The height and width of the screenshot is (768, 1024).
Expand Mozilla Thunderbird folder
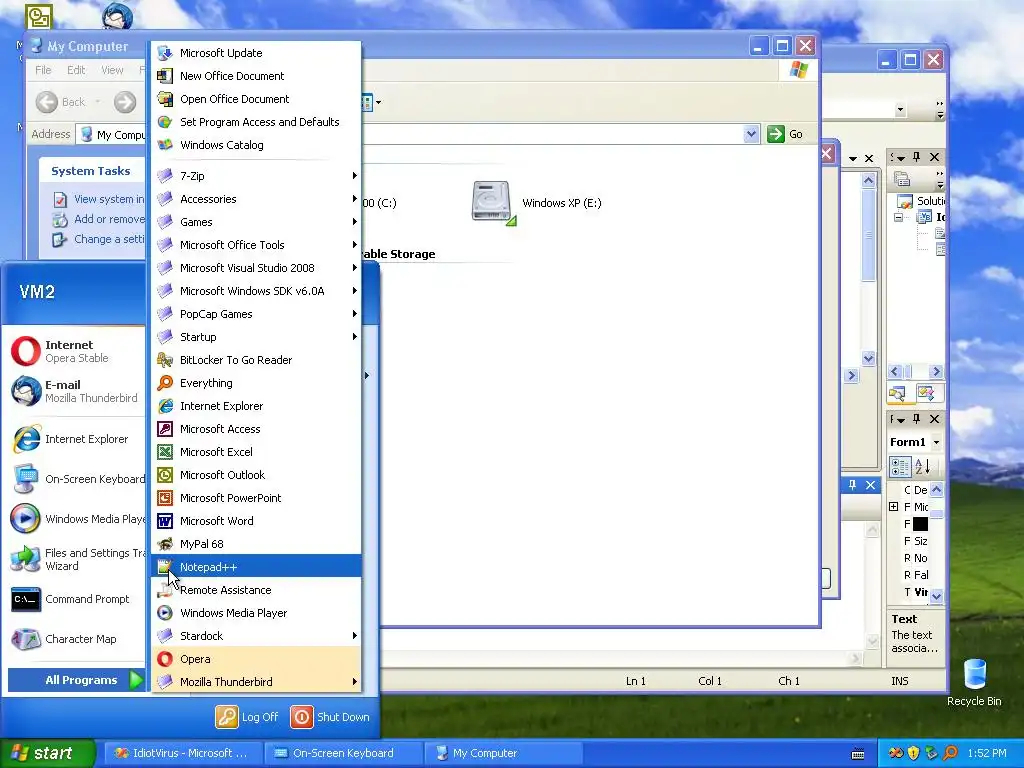point(256,681)
